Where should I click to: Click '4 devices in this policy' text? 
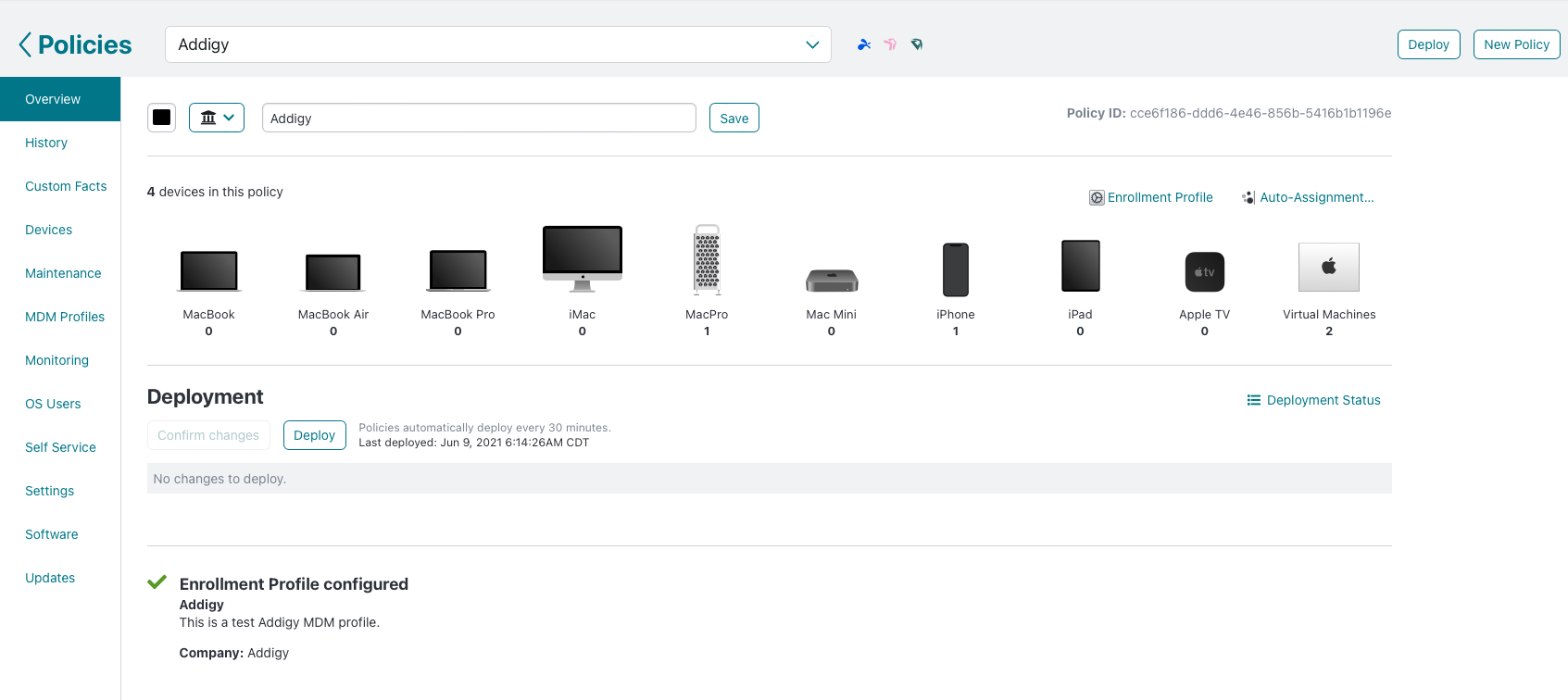point(215,192)
